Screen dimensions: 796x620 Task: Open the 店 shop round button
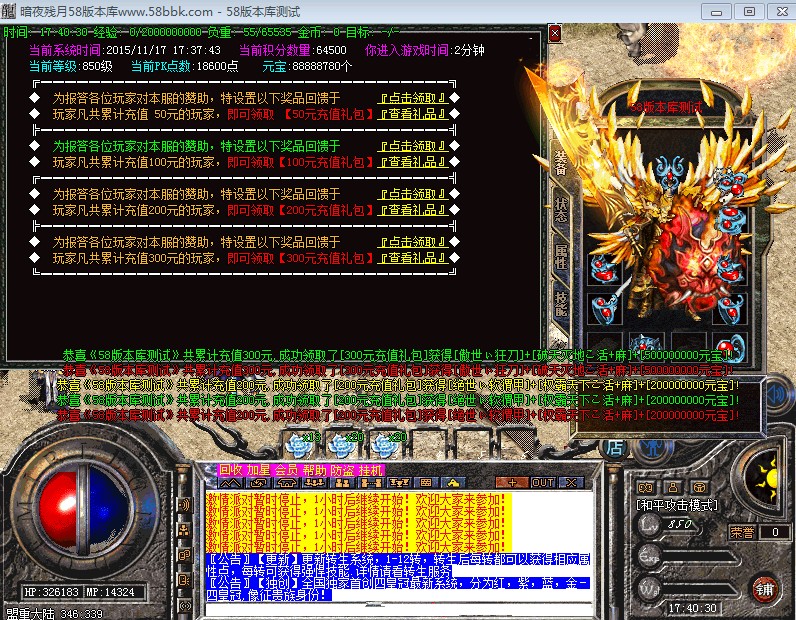(x=614, y=447)
